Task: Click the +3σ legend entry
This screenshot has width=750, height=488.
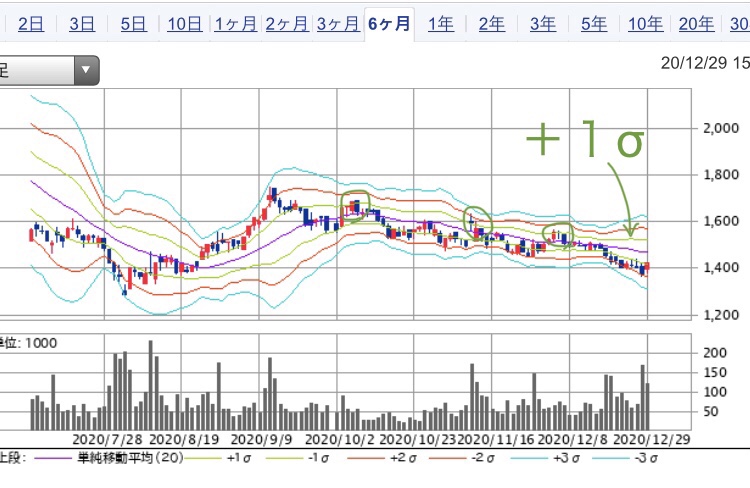Action: coord(566,458)
